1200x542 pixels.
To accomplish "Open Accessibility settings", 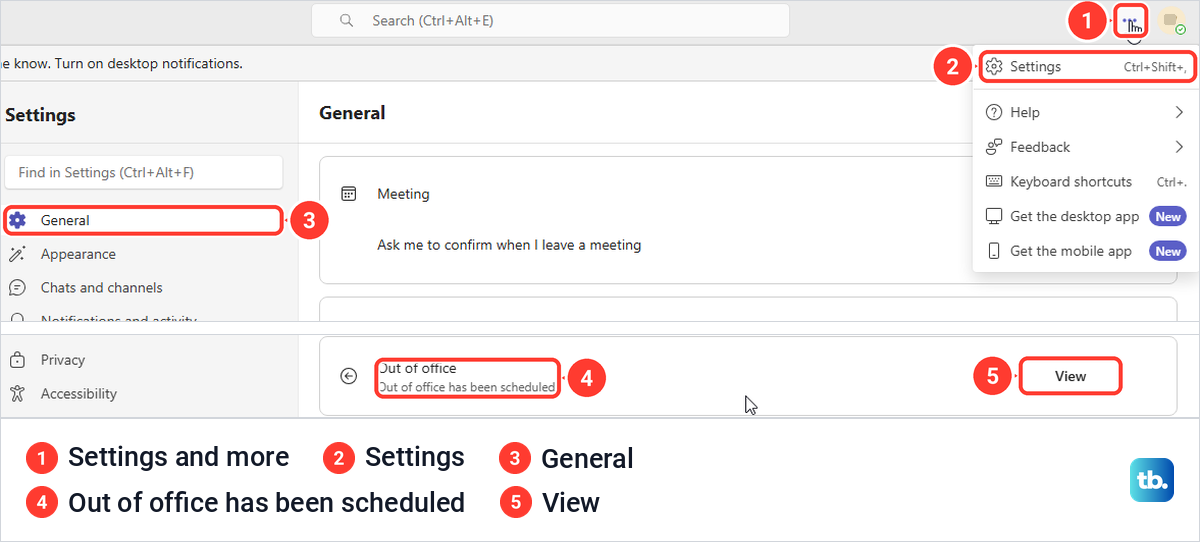I will (144, 394).
